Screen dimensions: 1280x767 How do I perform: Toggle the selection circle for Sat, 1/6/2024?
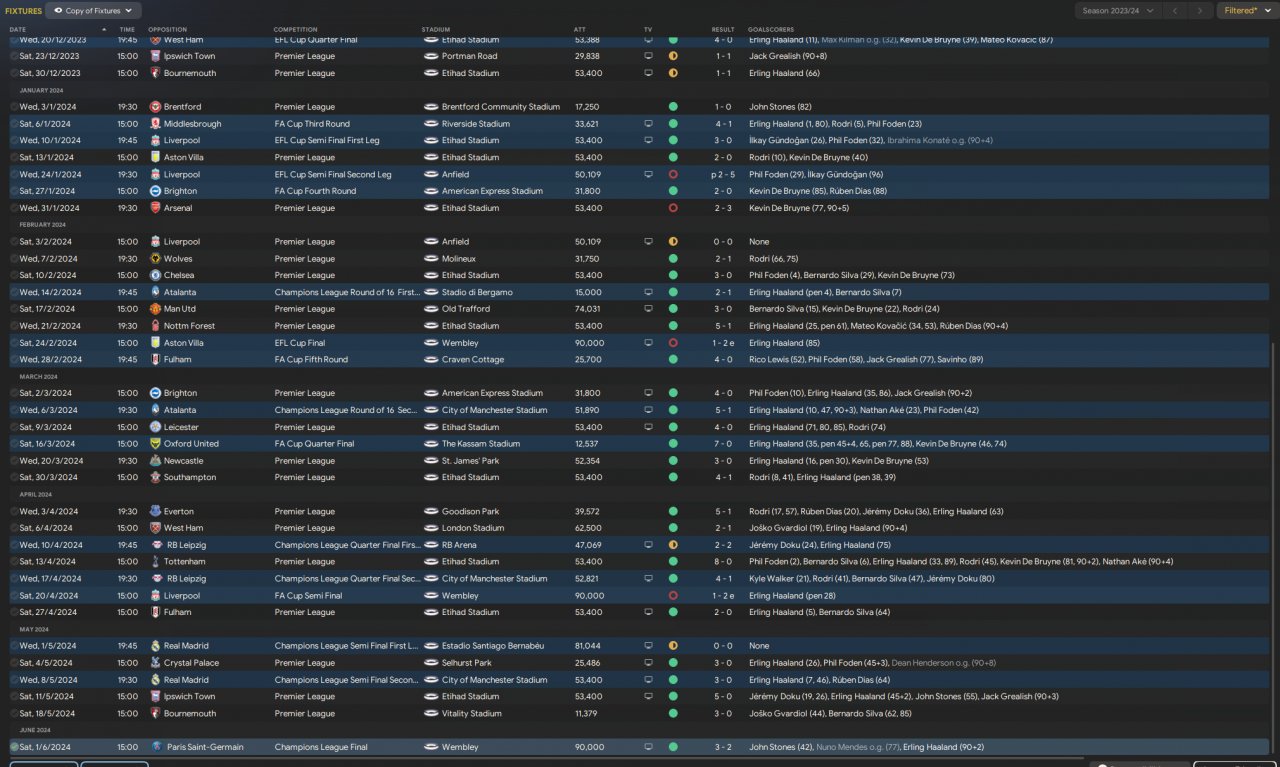point(14,747)
